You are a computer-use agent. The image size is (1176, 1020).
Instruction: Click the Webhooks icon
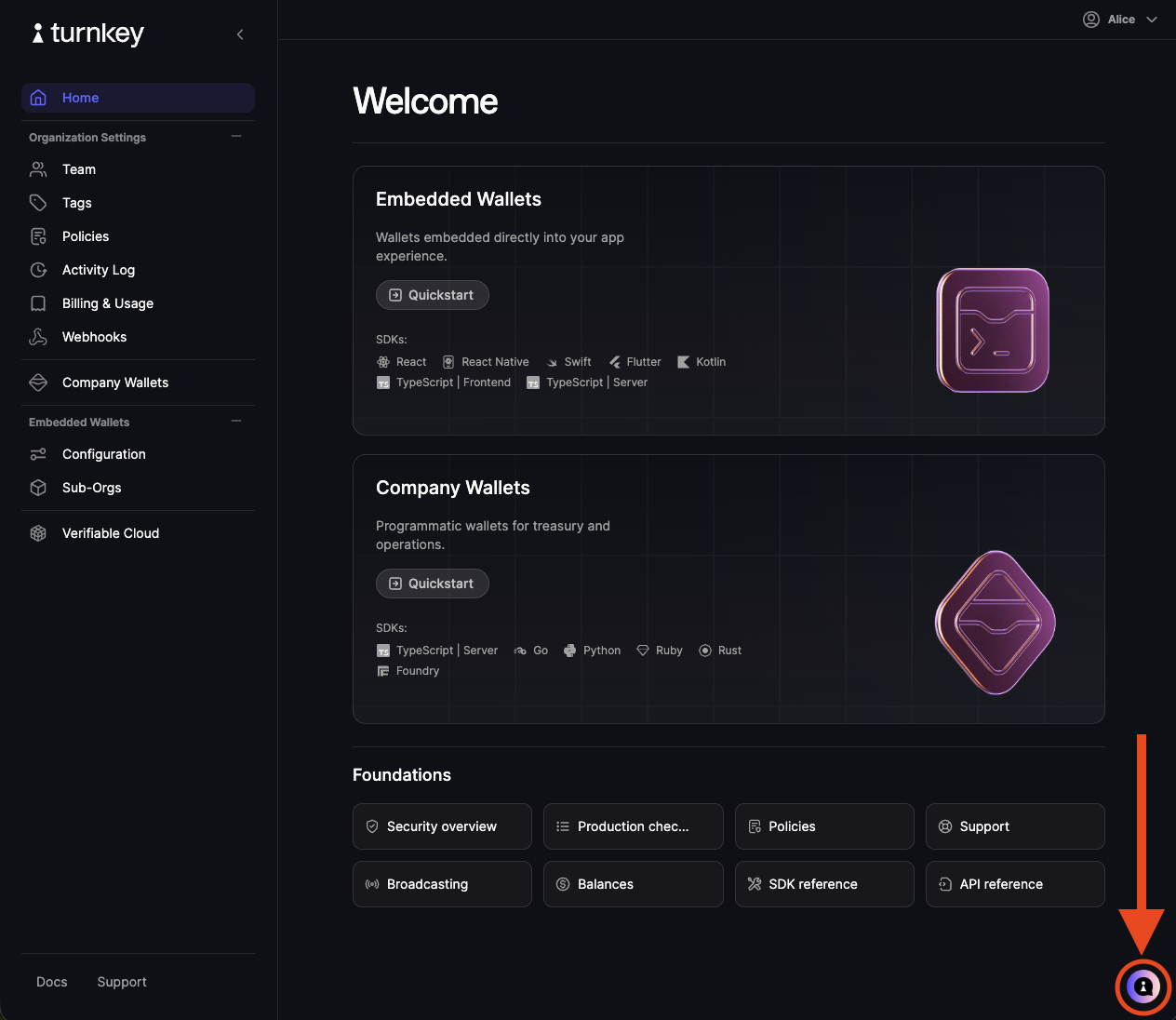38,337
